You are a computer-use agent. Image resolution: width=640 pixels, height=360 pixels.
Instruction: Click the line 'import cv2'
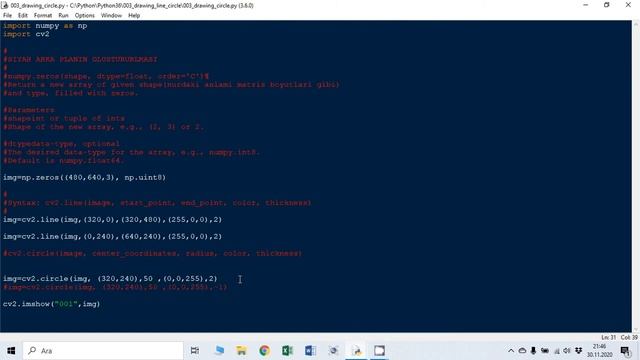coord(26,34)
